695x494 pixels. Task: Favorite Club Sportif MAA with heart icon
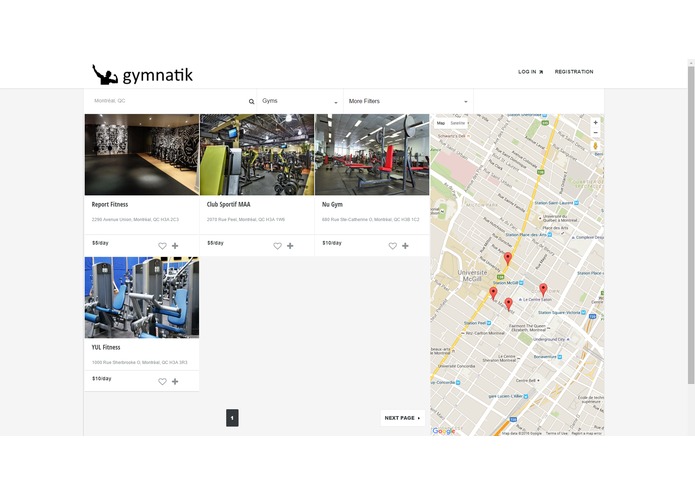click(277, 246)
